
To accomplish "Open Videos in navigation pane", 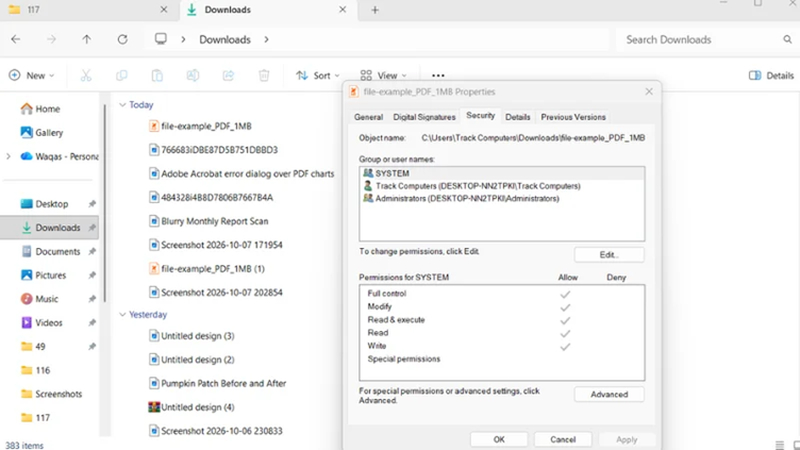I will click(x=50, y=322).
